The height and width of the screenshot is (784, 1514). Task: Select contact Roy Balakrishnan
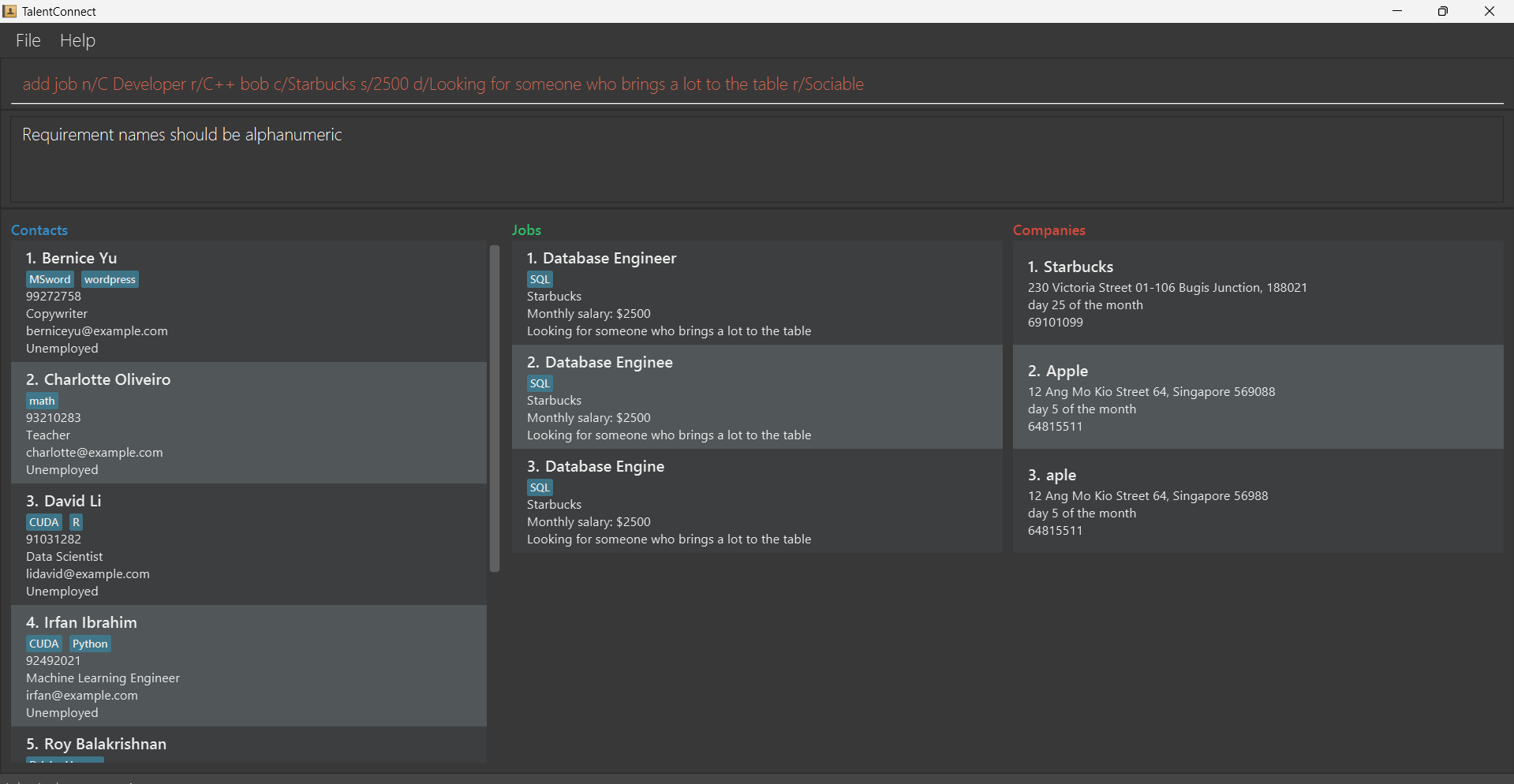click(x=249, y=745)
